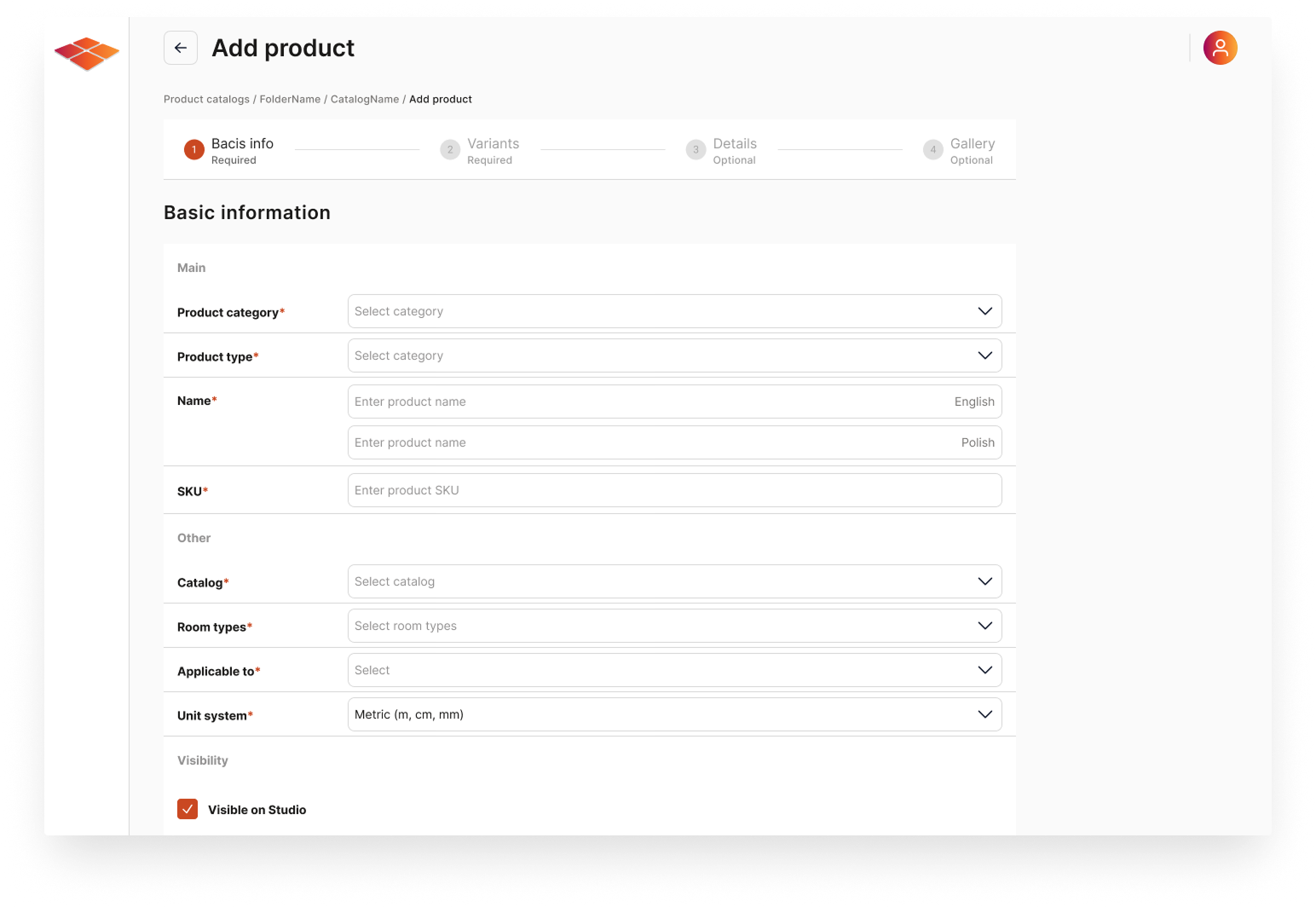This screenshot has width=1316, height=907.
Task: Open the Product category dropdown
Action: coord(674,310)
